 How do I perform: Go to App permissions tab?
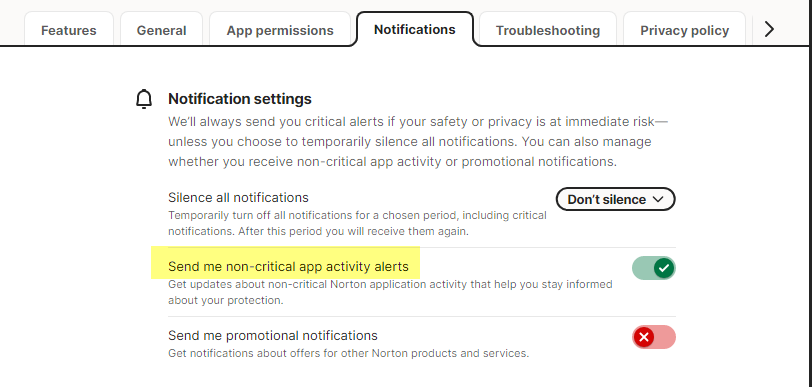tap(280, 29)
